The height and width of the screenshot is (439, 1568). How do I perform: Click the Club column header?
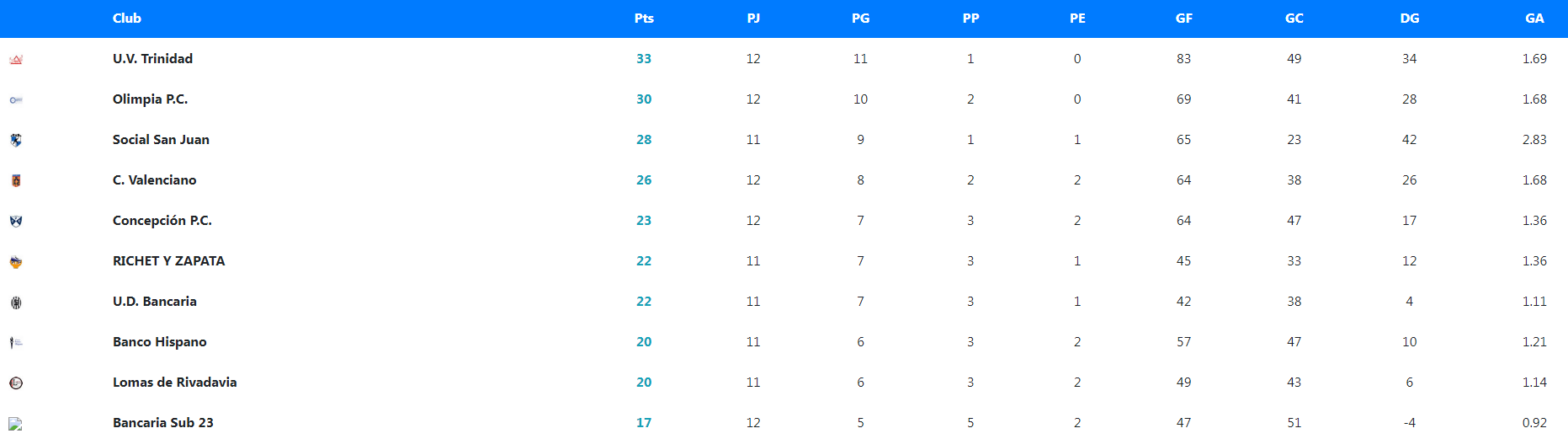click(127, 19)
